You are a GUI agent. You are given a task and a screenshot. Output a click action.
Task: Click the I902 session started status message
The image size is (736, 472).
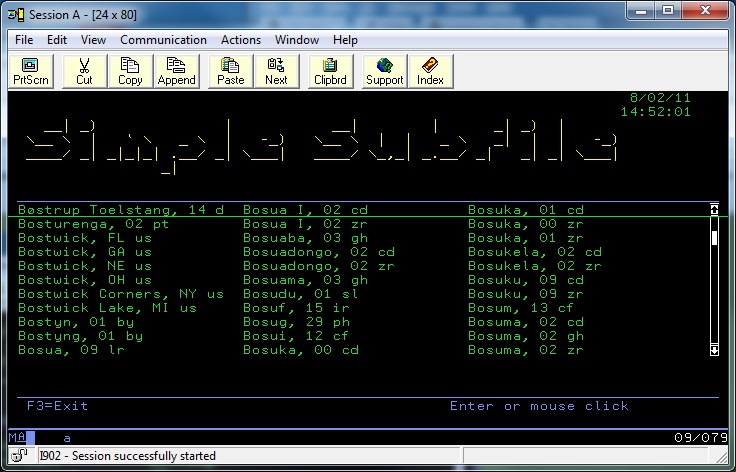(128, 456)
